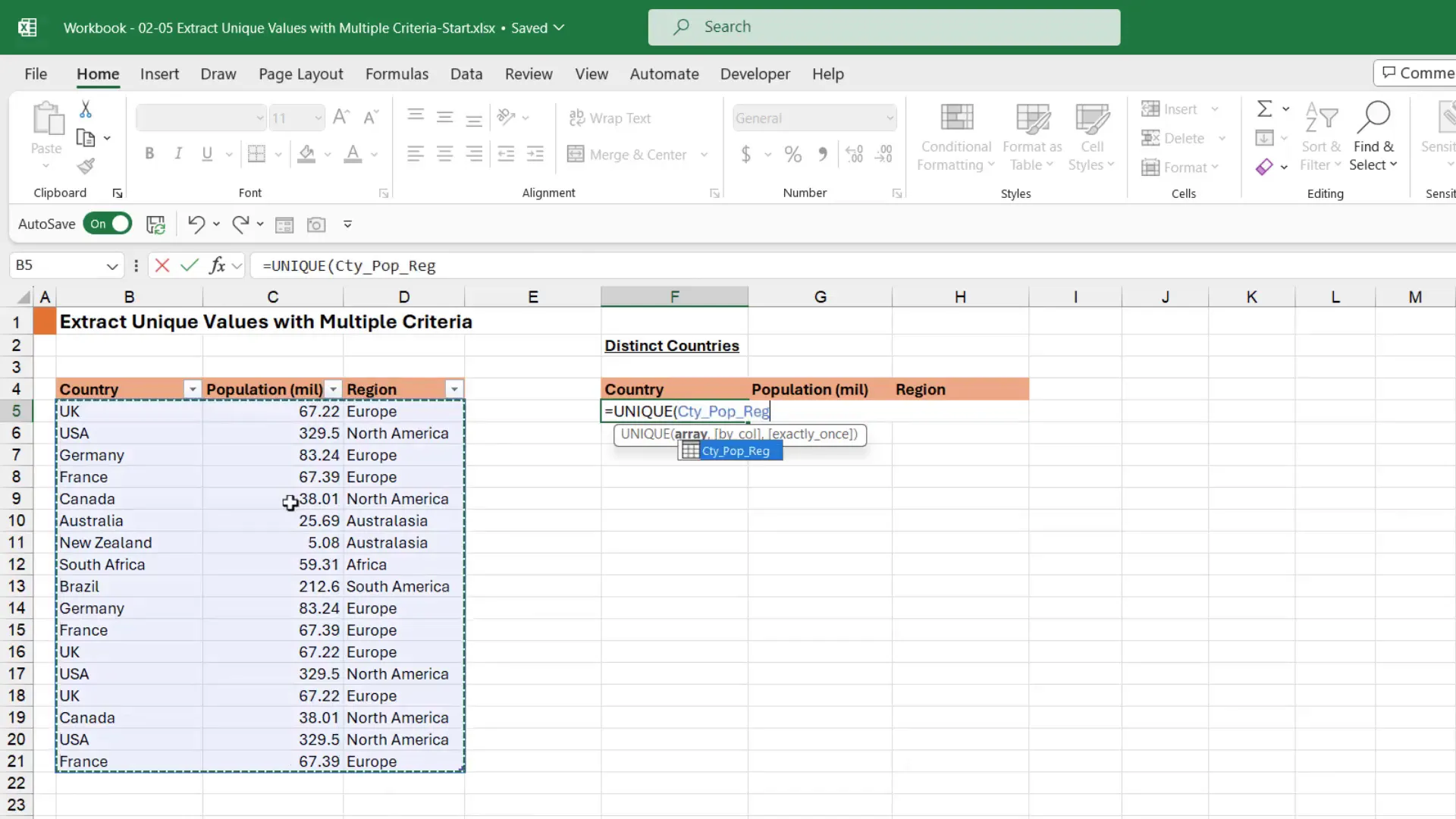The image size is (1456, 819).
Task: Open the File tab
Action: click(x=36, y=74)
